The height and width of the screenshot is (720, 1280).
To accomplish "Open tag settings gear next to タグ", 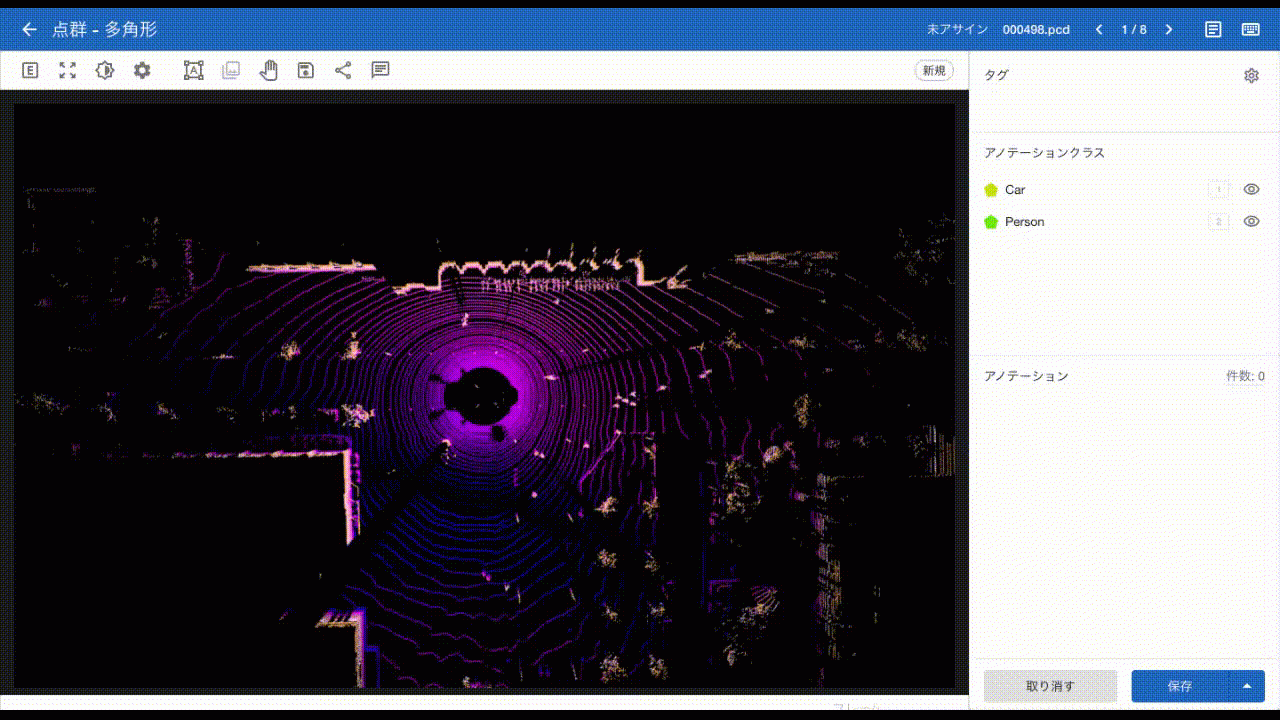I will [x=1251, y=76].
